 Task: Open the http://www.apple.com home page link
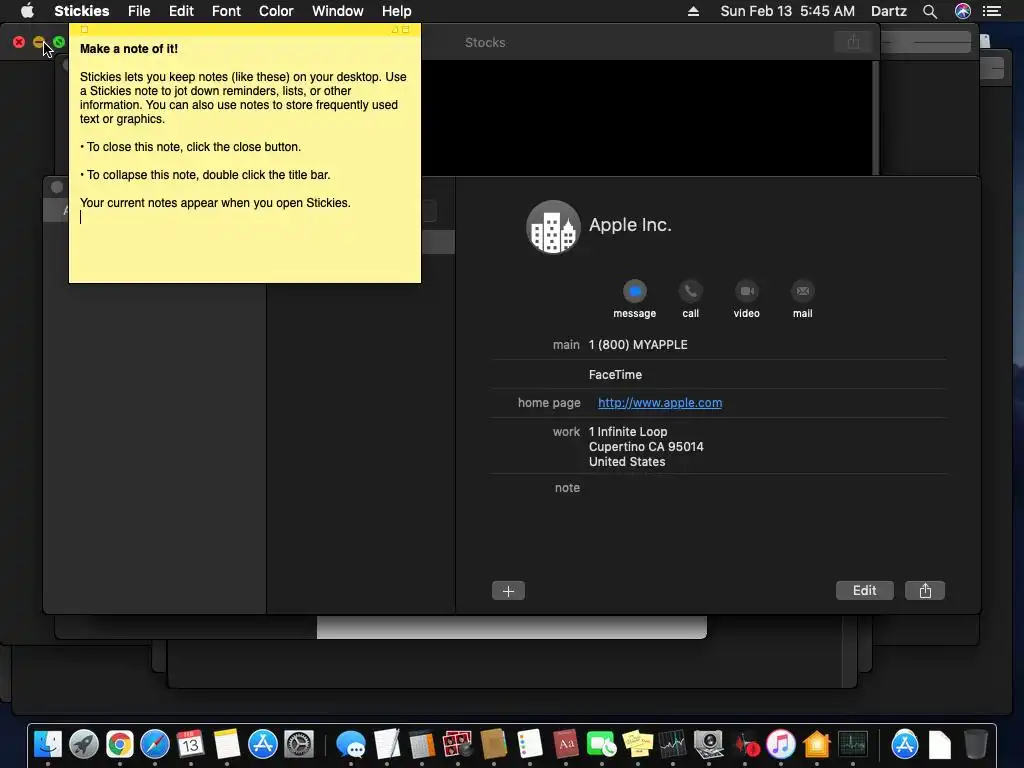click(x=660, y=403)
